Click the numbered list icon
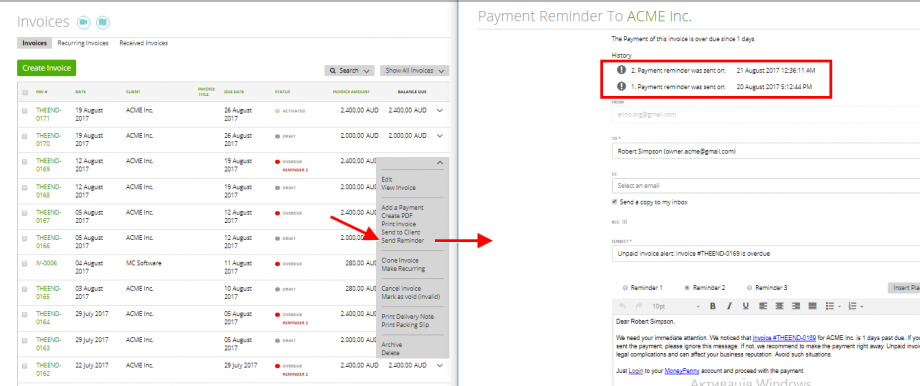The image size is (920, 386). (x=852, y=306)
